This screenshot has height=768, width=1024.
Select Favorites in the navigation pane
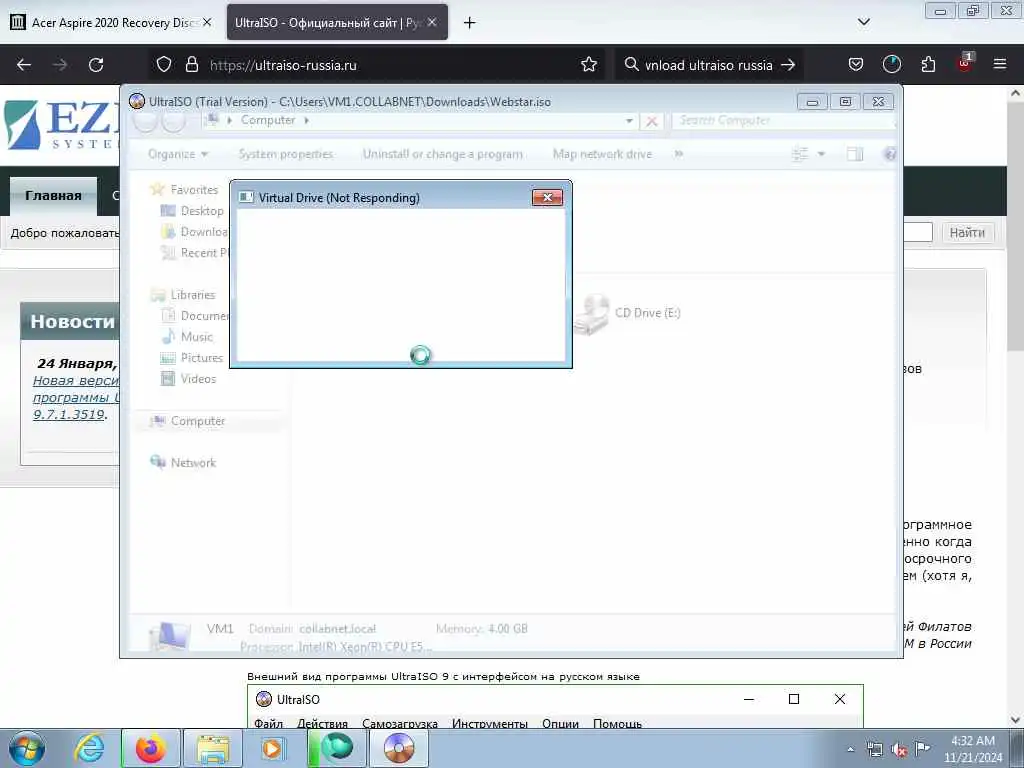194,189
